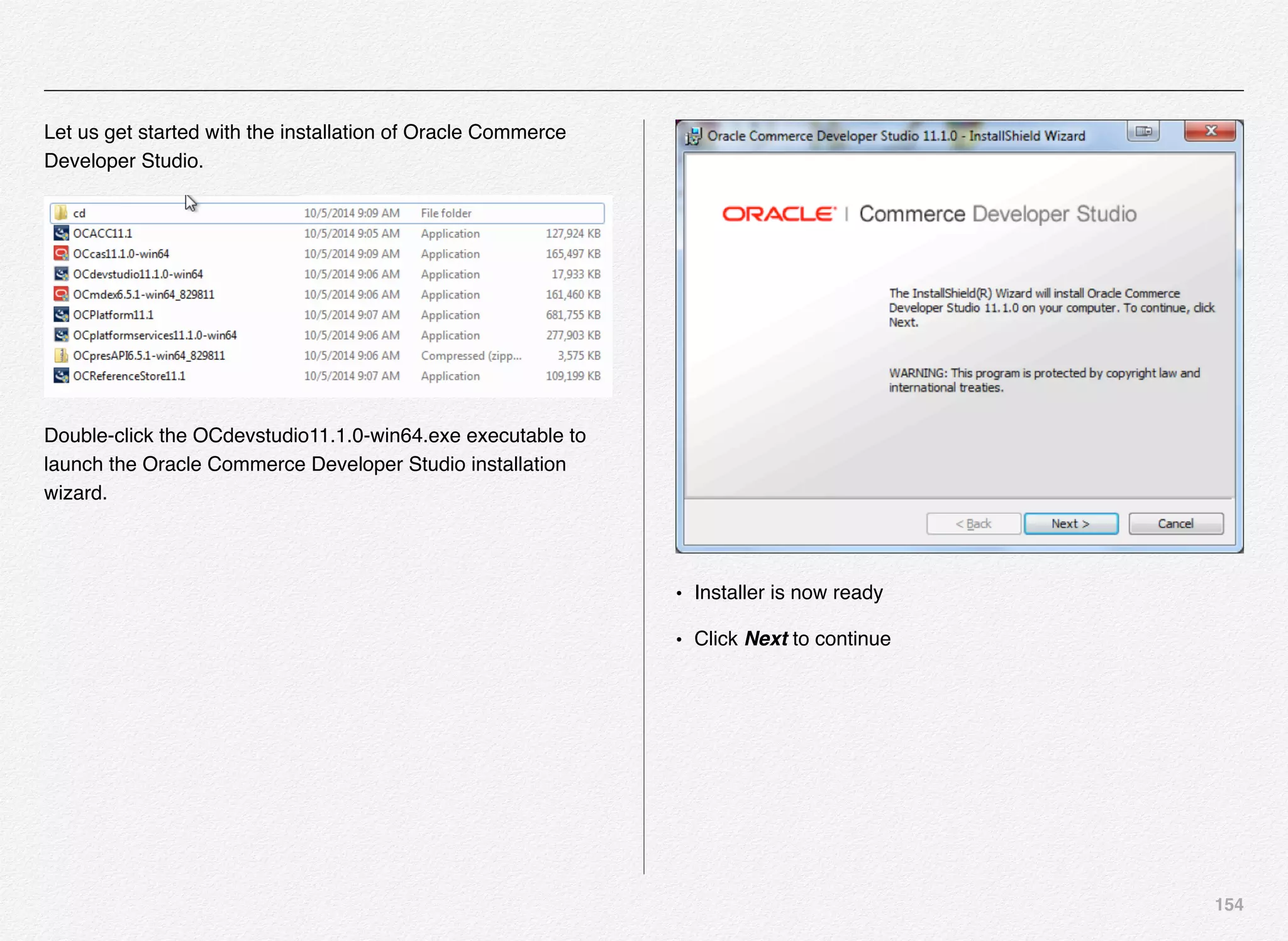
Task: Click the Compressed (zipp... type entry
Action: tap(471, 355)
